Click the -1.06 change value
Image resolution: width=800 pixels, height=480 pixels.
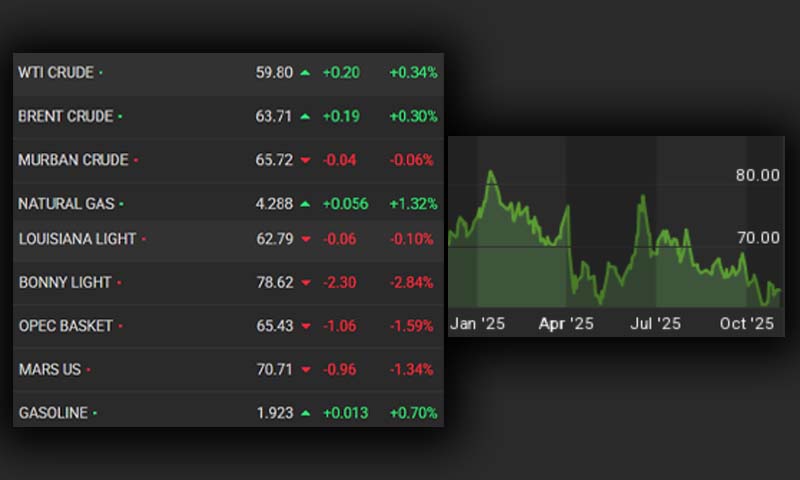coord(339,326)
